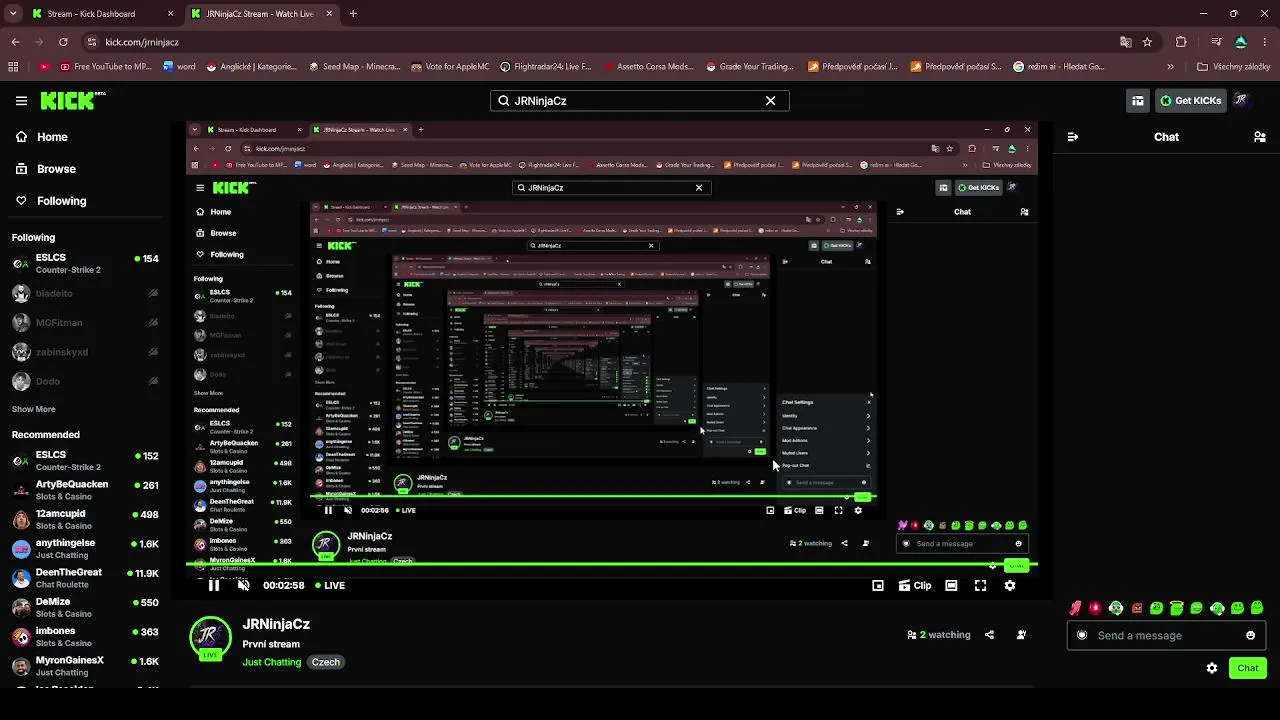1280x720 pixels.
Task: Share the JRNinjaCz stream
Action: pos(989,635)
